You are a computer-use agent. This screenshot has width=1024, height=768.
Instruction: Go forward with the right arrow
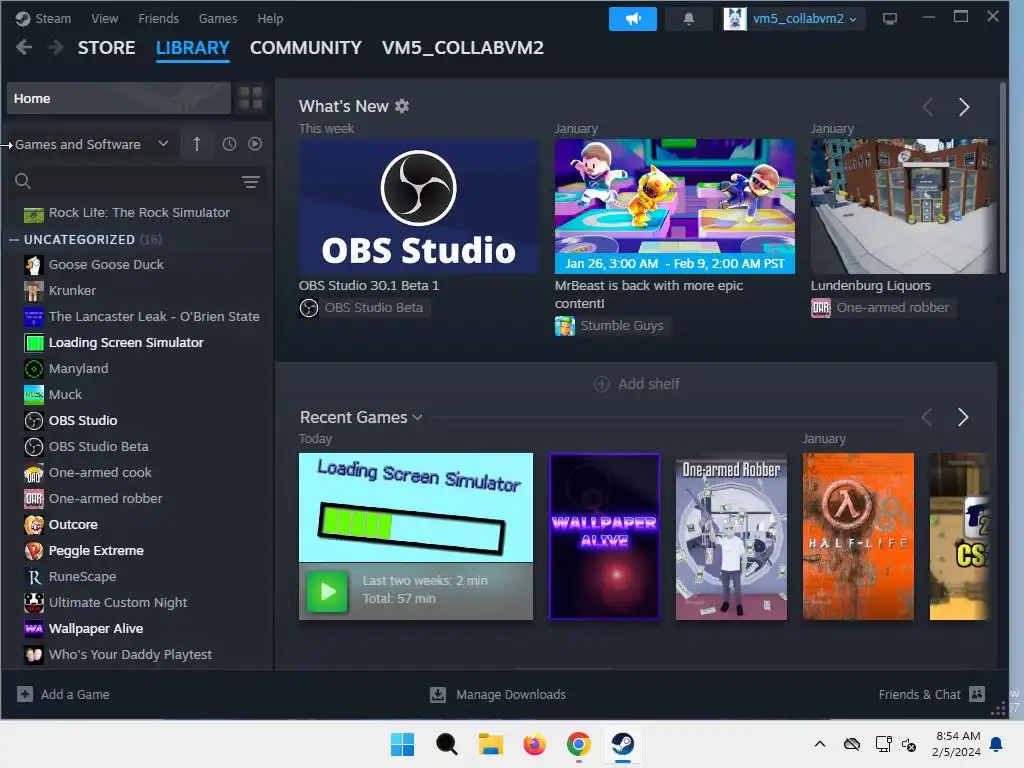click(x=56, y=47)
